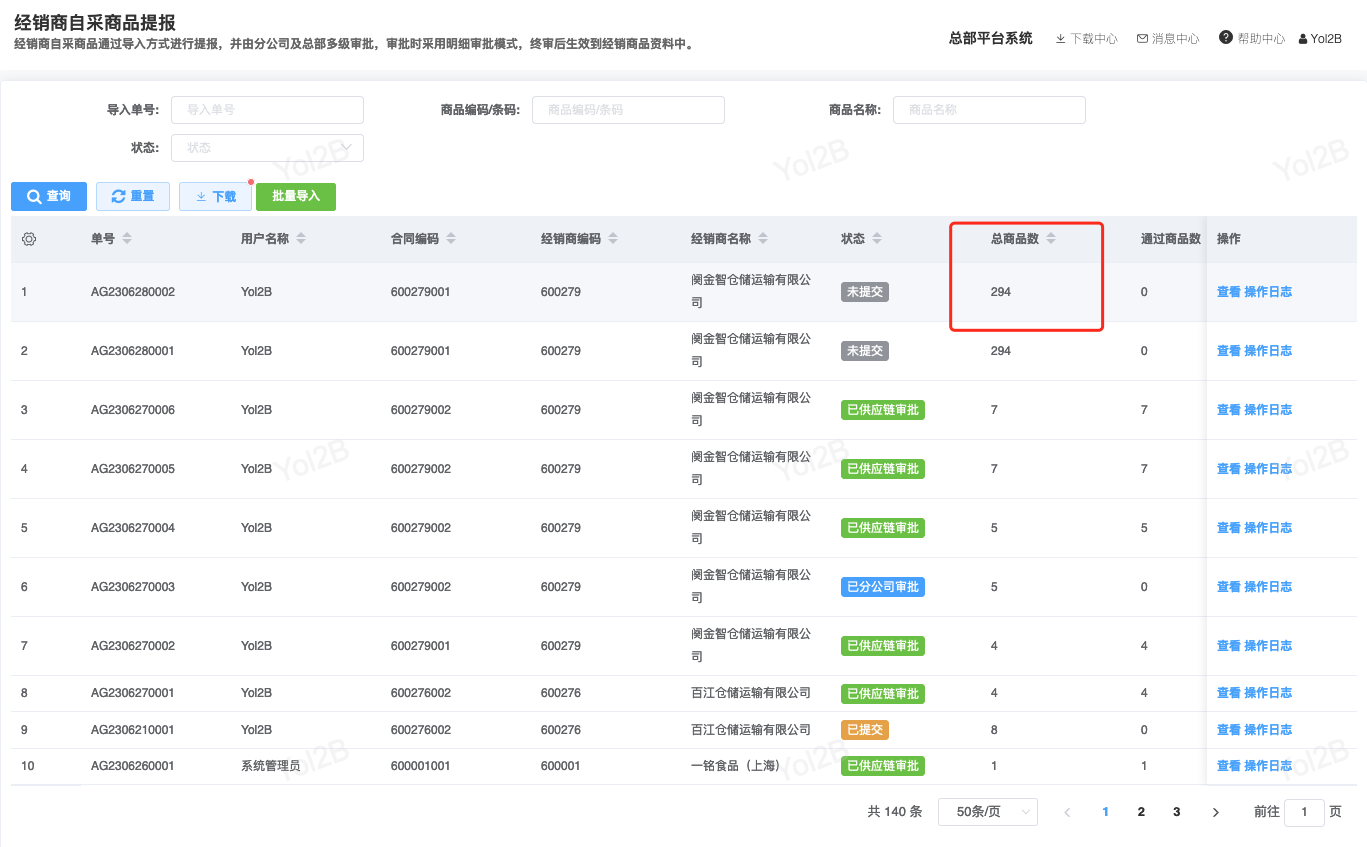1367x847 pixels.
Task: Click 总部平台系统 in the header
Action: [990, 38]
